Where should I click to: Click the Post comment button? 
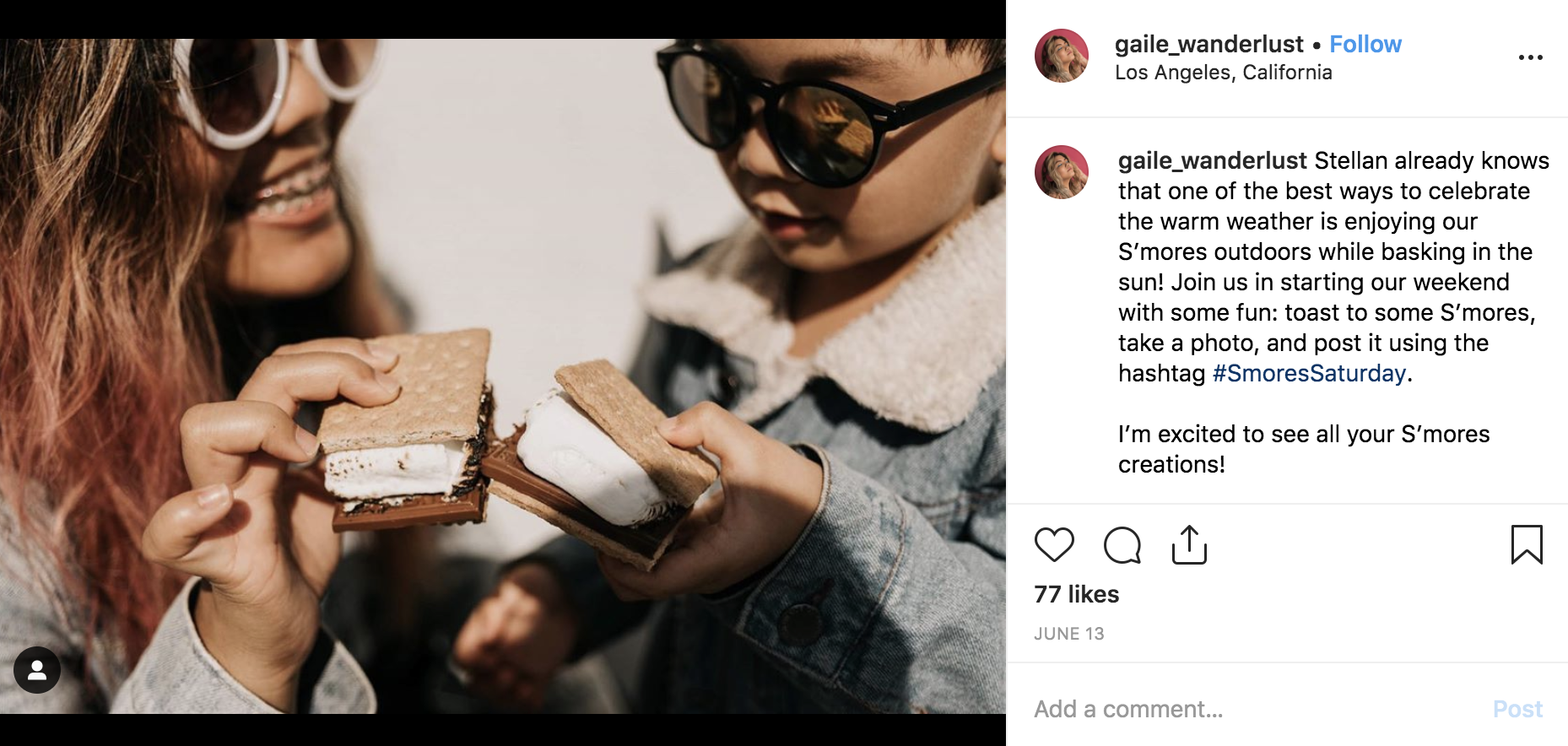[1517, 709]
